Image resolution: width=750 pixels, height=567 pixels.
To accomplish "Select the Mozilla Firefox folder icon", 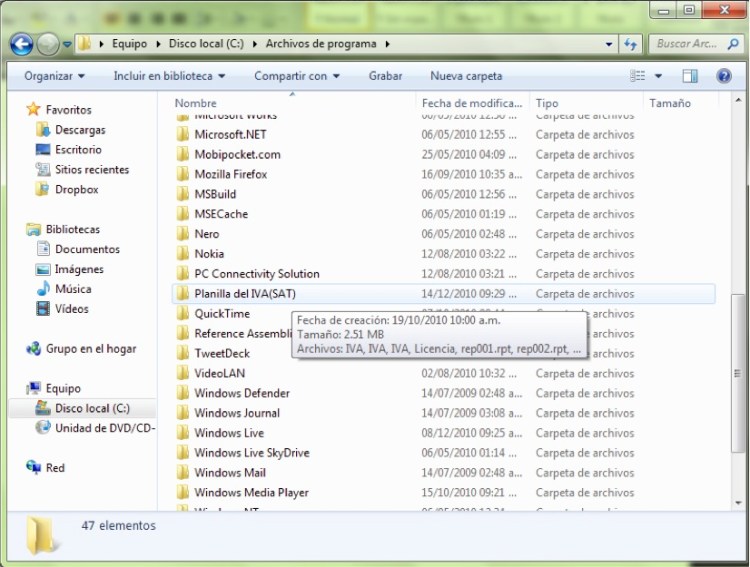I will [x=182, y=174].
